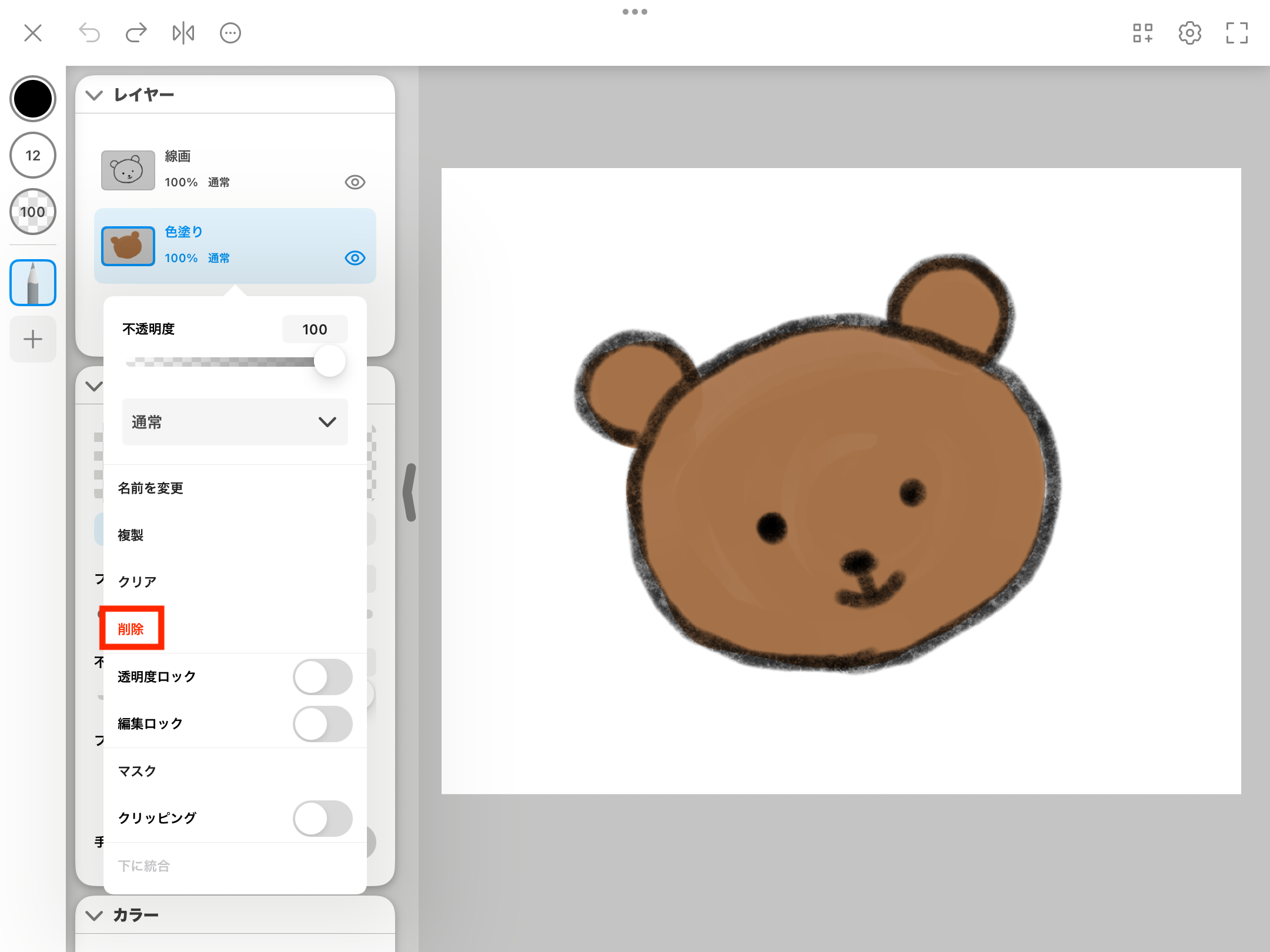
Task: Choose マスク from the menu
Action: tap(235, 771)
